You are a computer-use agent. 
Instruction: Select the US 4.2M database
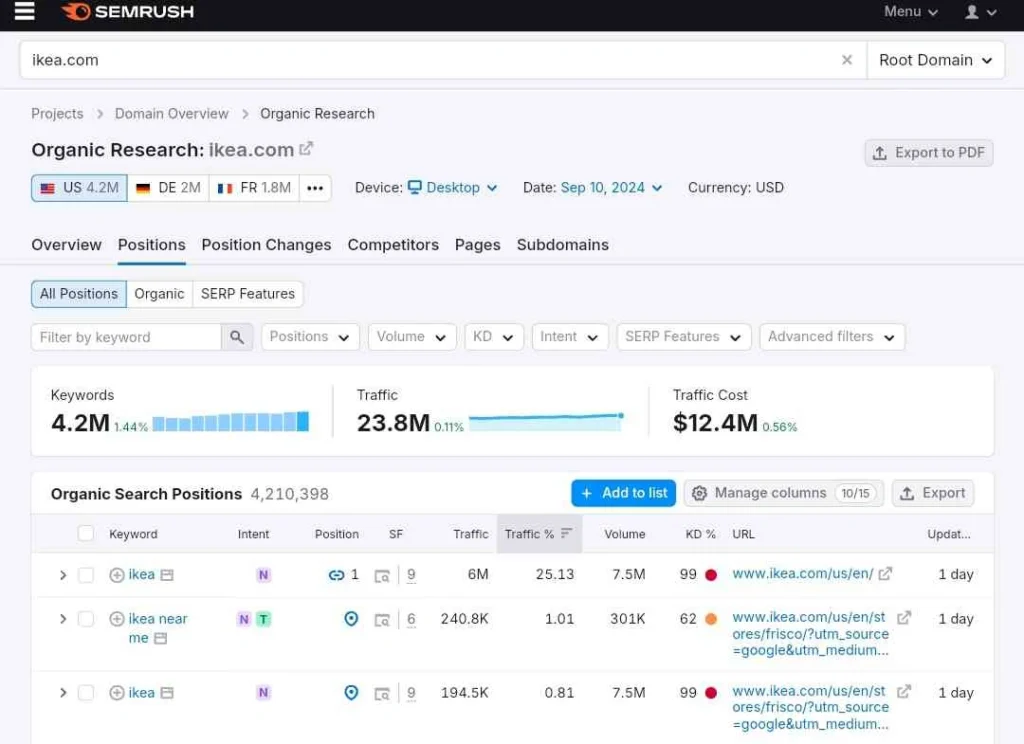pos(79,188)
